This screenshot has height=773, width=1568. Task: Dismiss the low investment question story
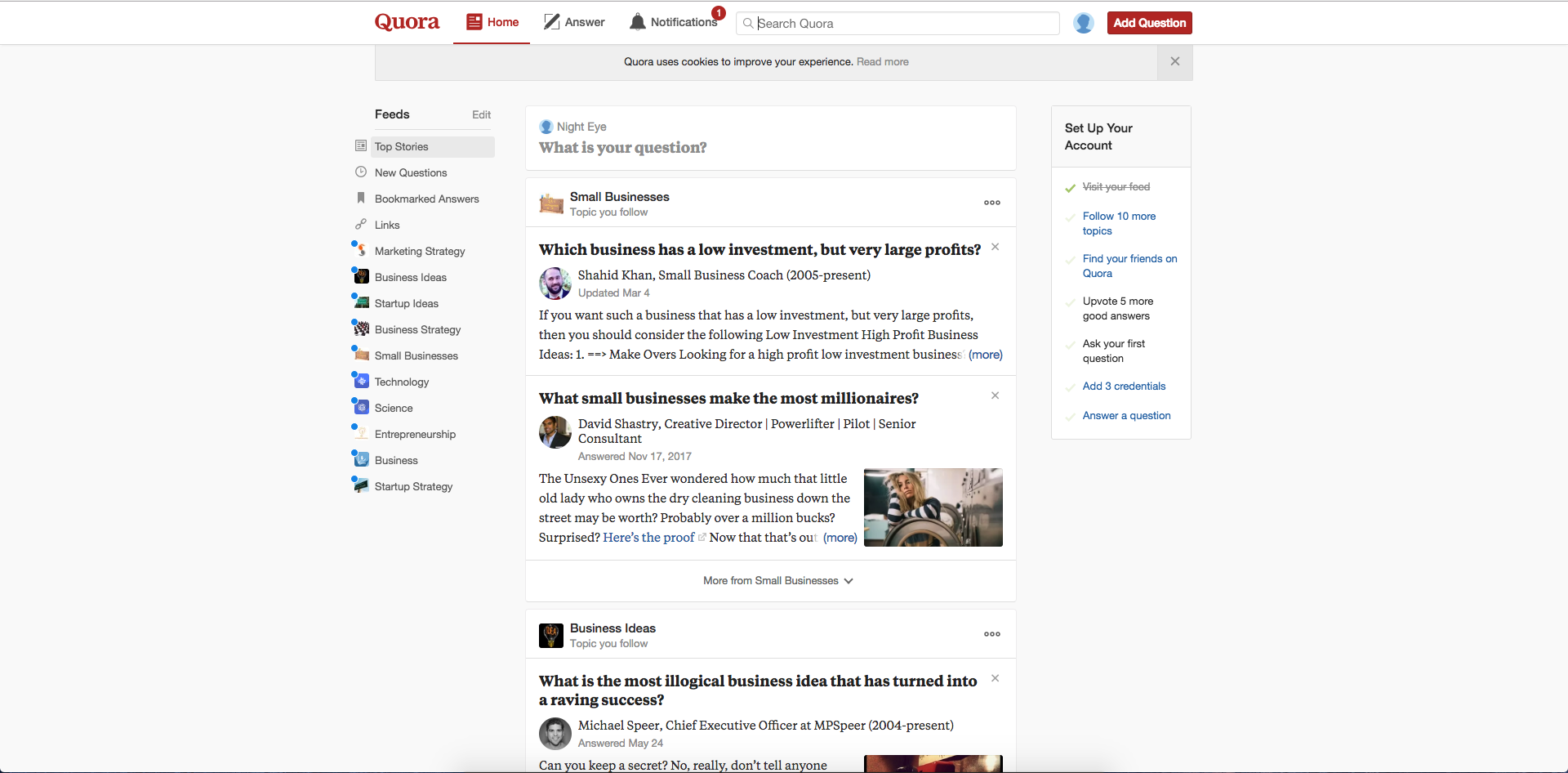(x=995, y=247)
